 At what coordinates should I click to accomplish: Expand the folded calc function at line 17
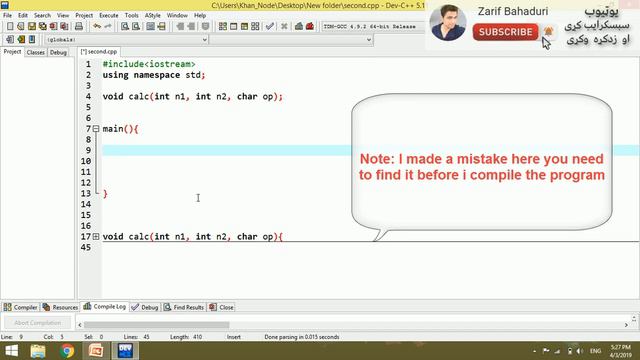click(x=96, y=237)
